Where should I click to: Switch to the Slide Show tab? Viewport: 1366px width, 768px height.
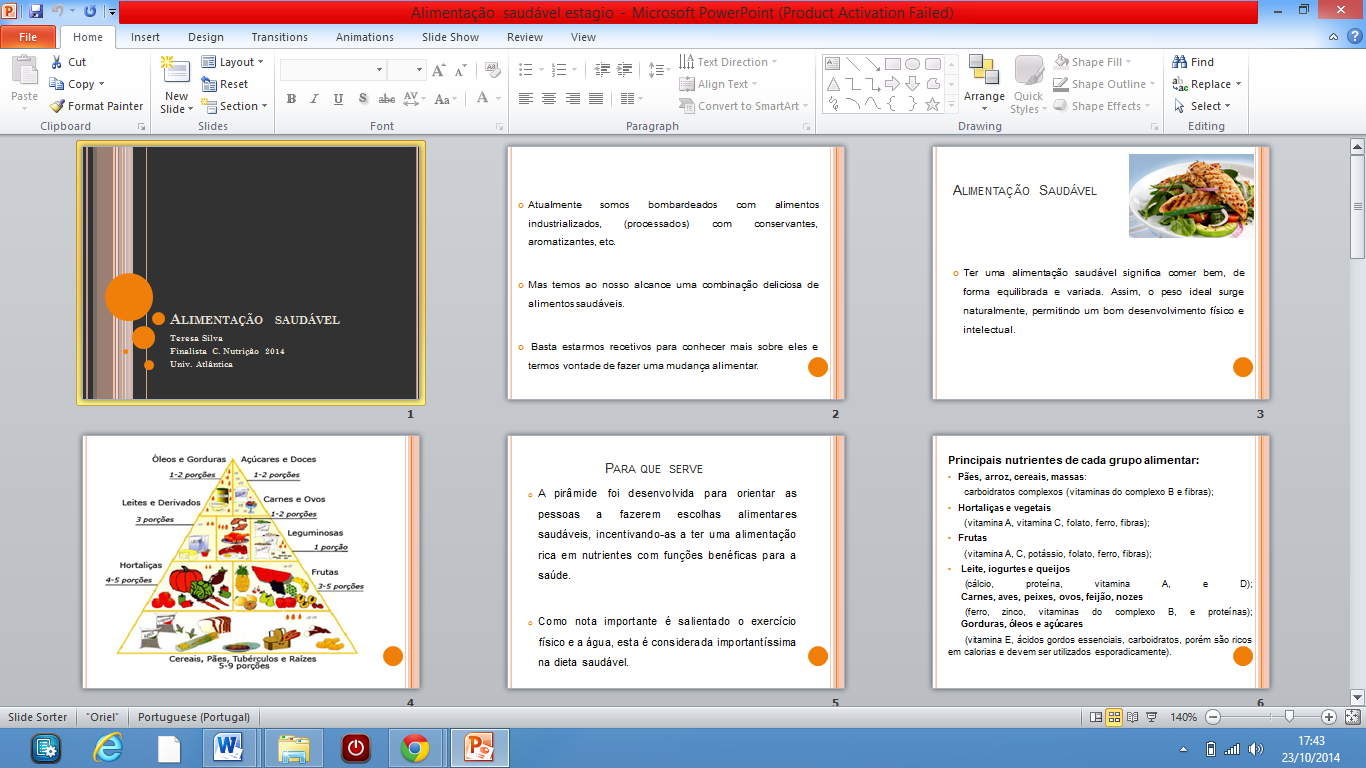click(451, 37)
